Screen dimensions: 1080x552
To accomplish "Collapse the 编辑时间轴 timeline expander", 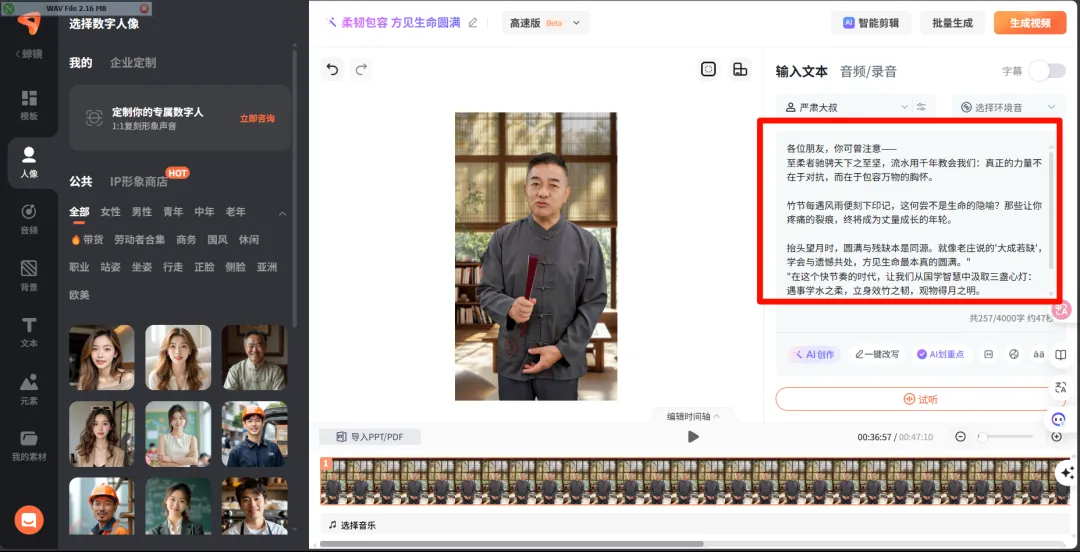I will click(x=693, y=416).
